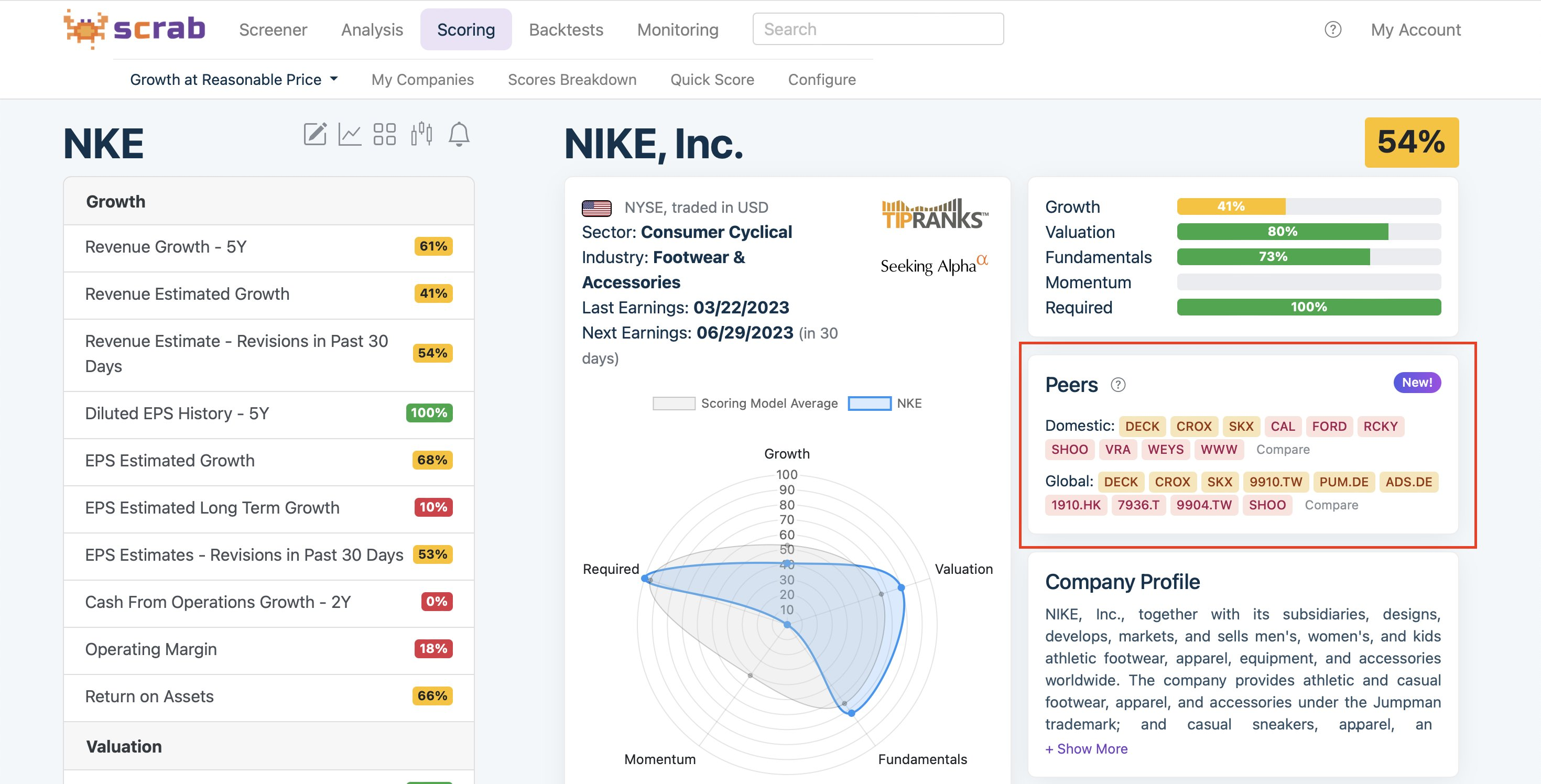Screen dimensions: 1541x784
Task: Click Compare next to domestic peers
Action: (1283, 449)
